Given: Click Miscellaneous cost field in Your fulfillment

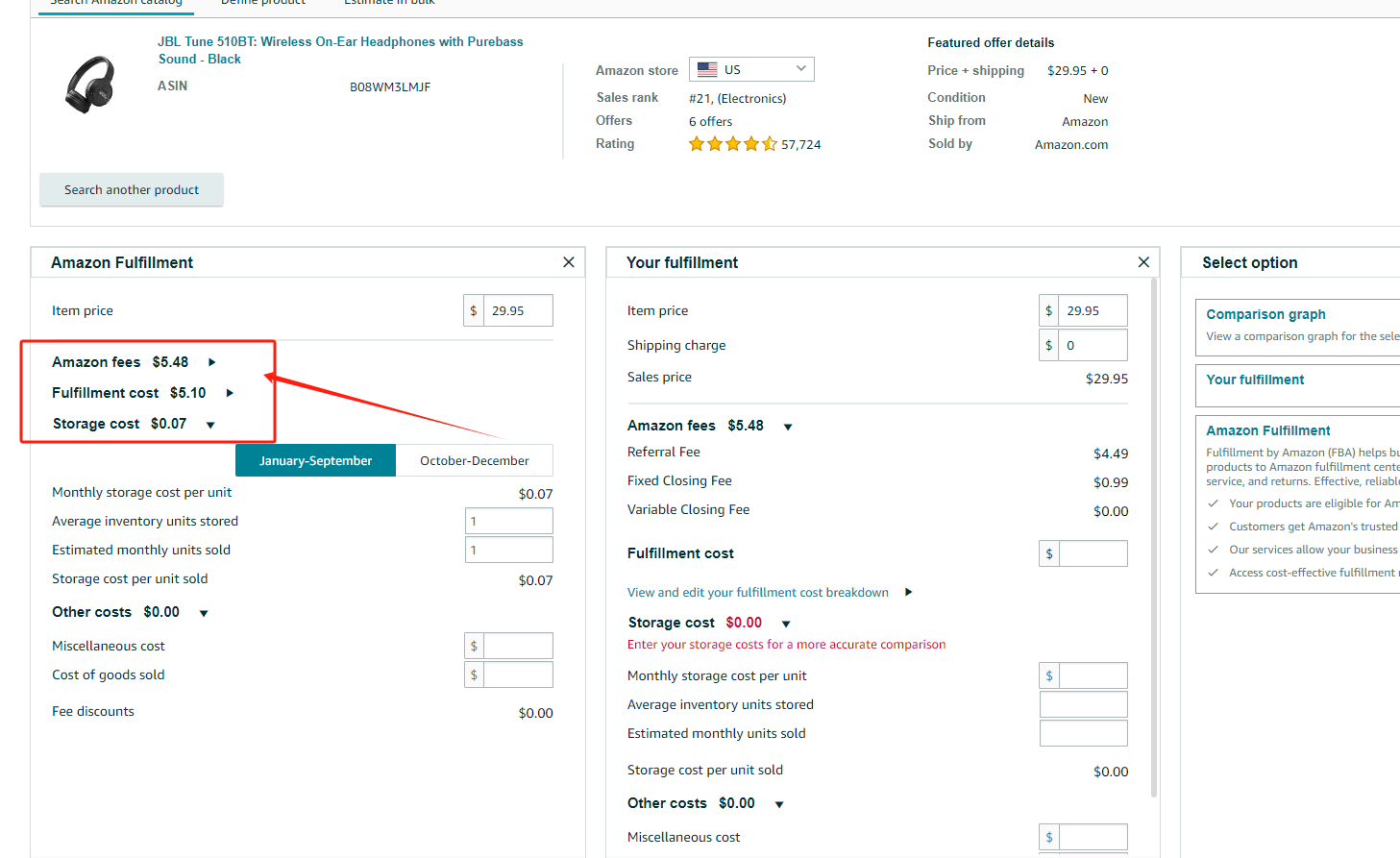Looking at the screenshot, I should [x=1093, y=837].
